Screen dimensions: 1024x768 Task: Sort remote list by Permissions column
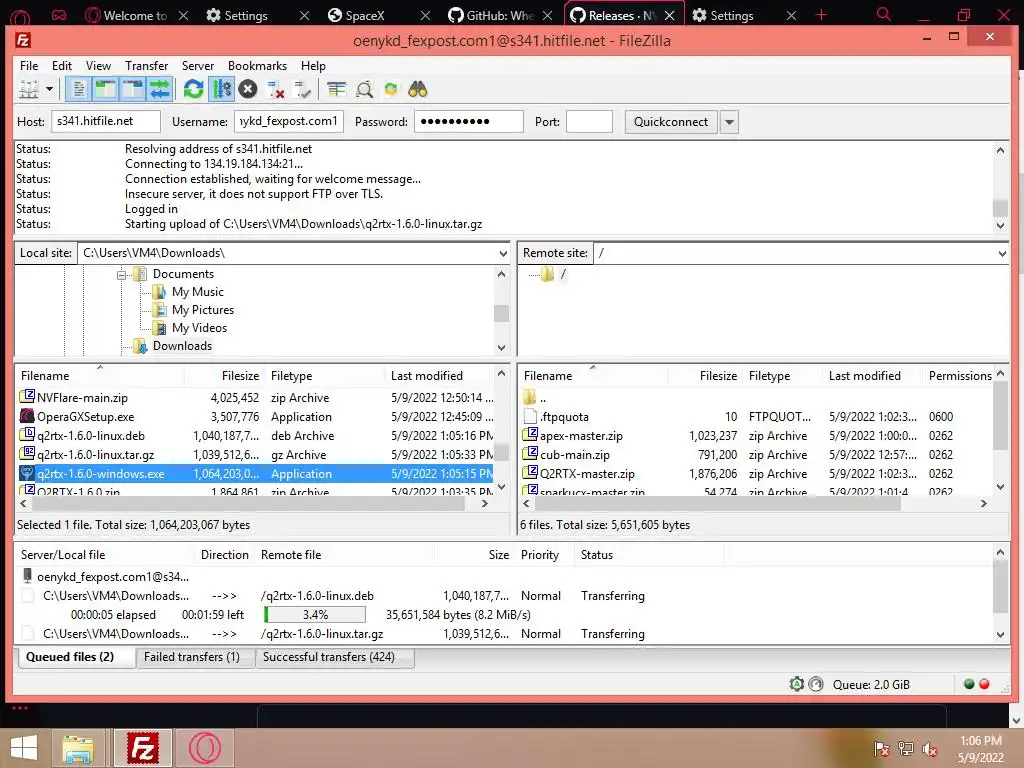pos(959,376)
